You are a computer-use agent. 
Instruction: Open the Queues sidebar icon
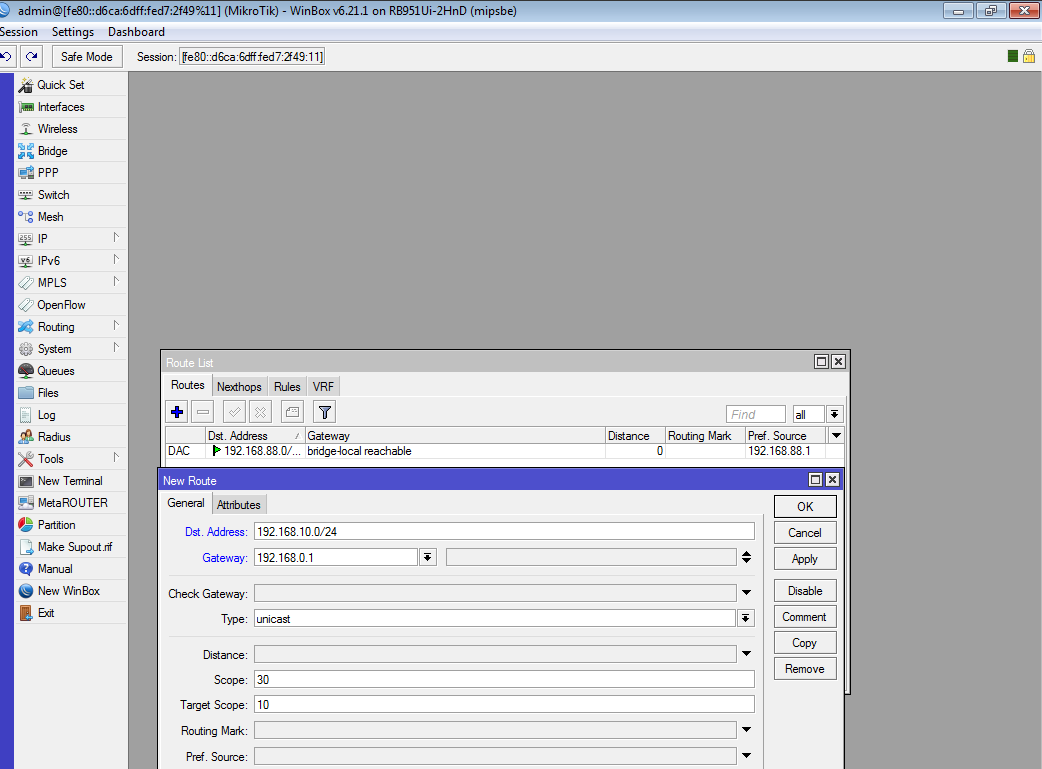click(26, 371)
